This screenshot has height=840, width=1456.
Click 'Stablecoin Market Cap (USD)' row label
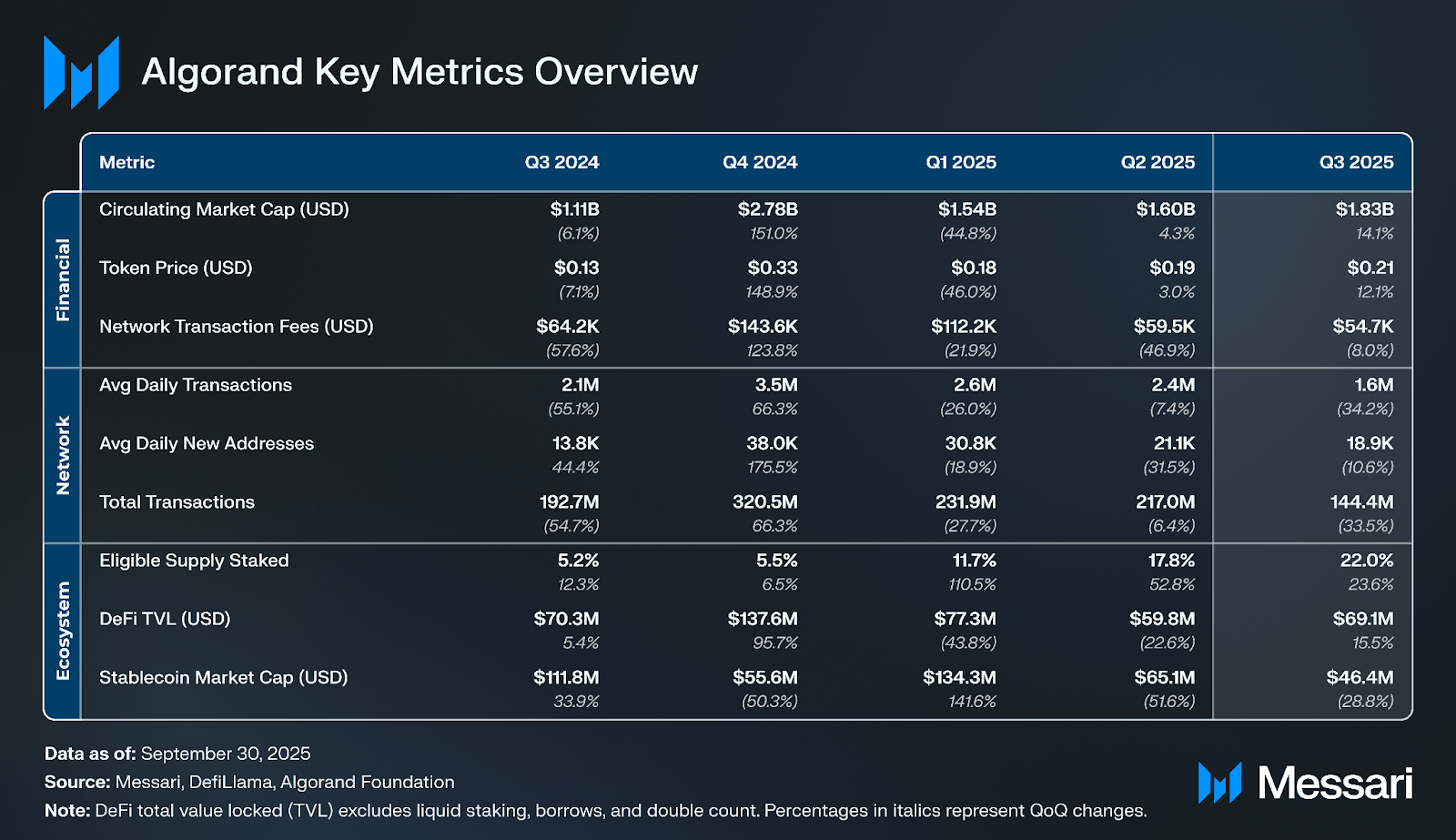224,677
